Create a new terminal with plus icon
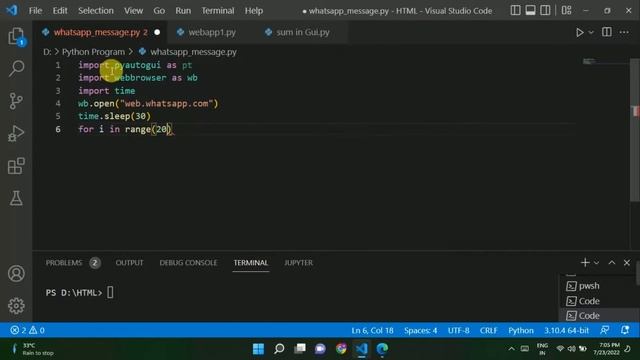The width and height of the screenshot is (640, 360). [585, 263]
